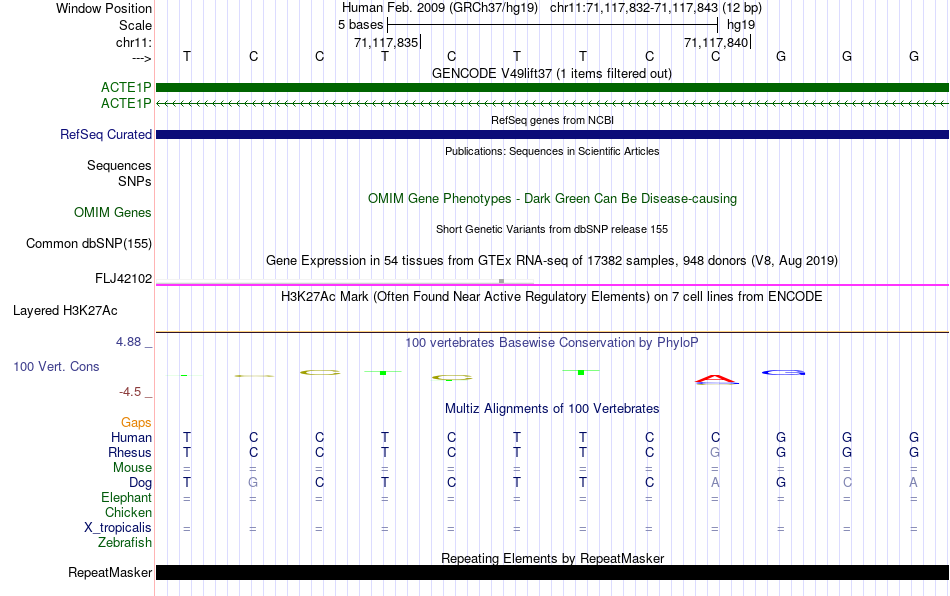
Task: Click the Dog species label
Action: click(x=141, y=483)
